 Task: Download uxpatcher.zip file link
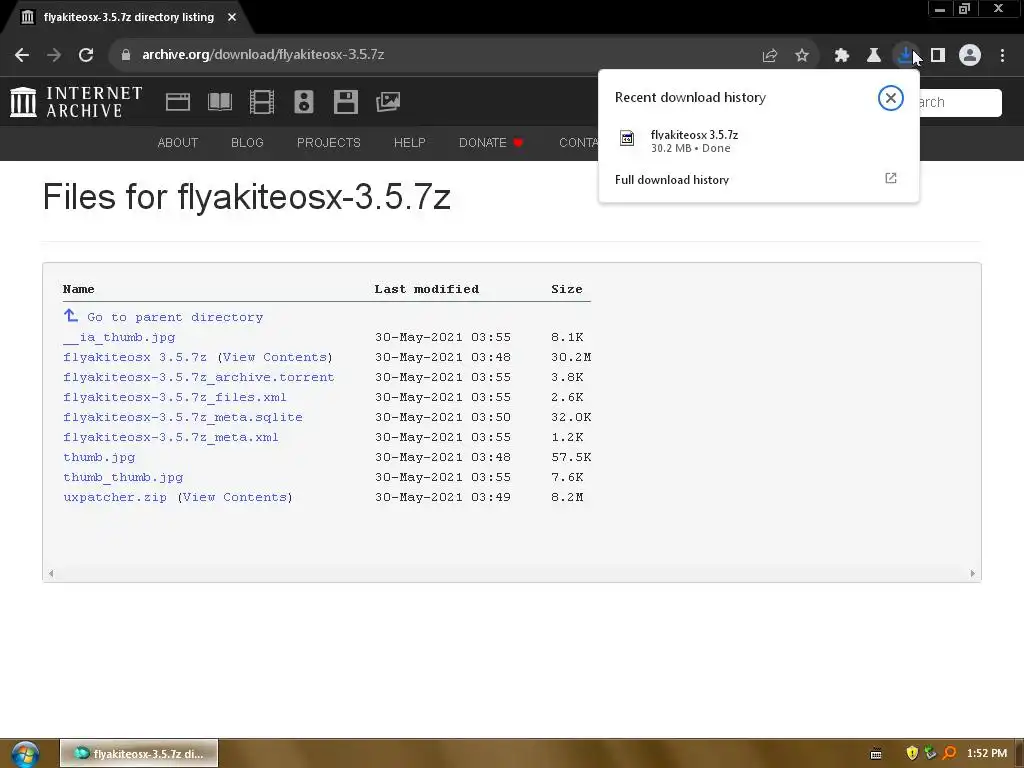click(115, 498)
